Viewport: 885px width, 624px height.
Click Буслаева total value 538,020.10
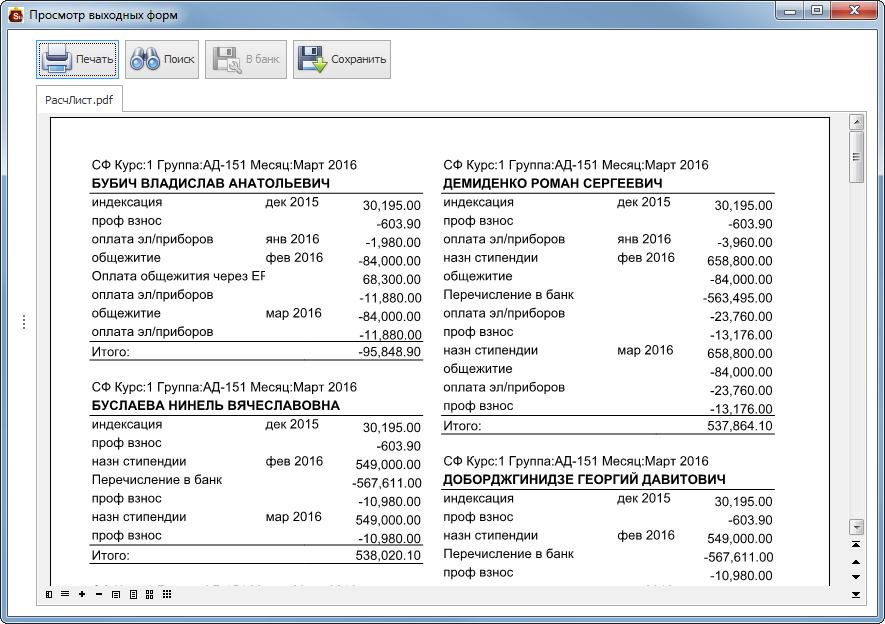(x=388, y=556)
